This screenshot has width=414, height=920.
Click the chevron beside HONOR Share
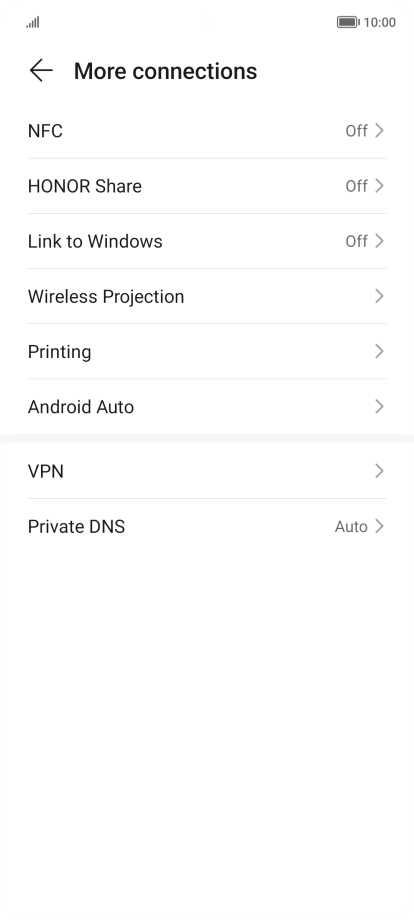pos(379,185)
